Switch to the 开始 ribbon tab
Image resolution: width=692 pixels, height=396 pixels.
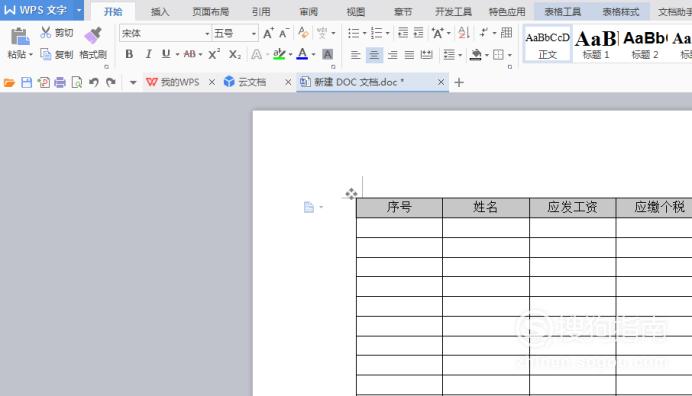point(113,11)
